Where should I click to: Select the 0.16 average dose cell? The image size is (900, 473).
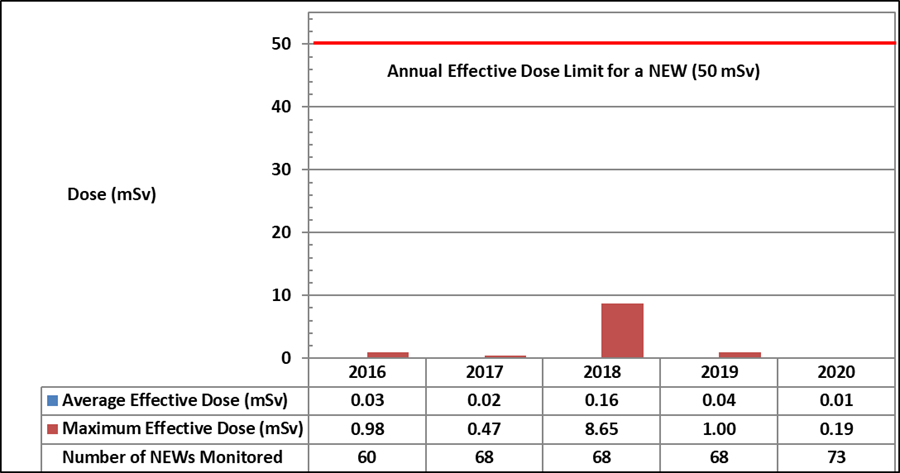602,400
